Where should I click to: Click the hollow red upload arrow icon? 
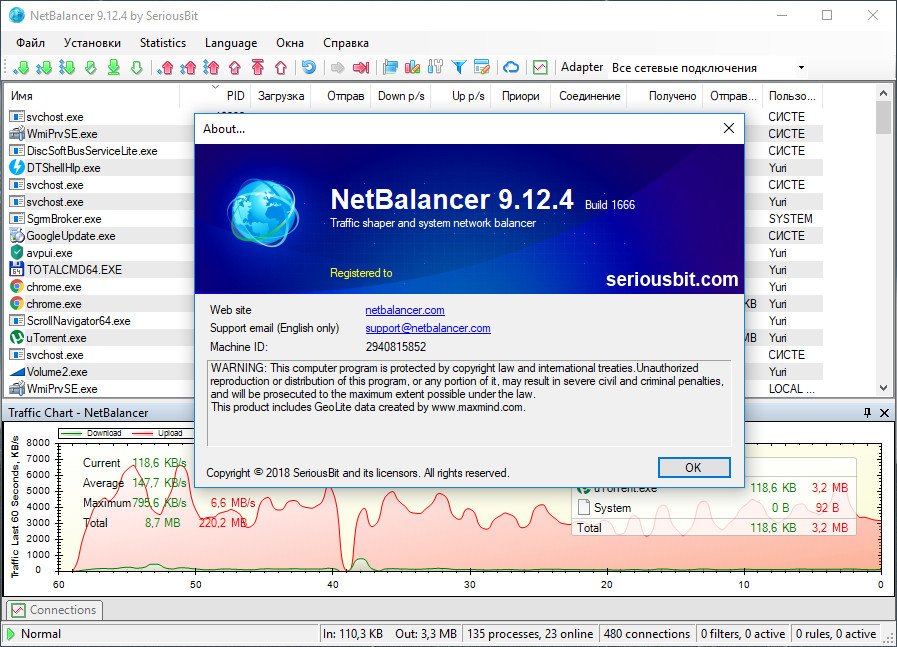(281, 68)
